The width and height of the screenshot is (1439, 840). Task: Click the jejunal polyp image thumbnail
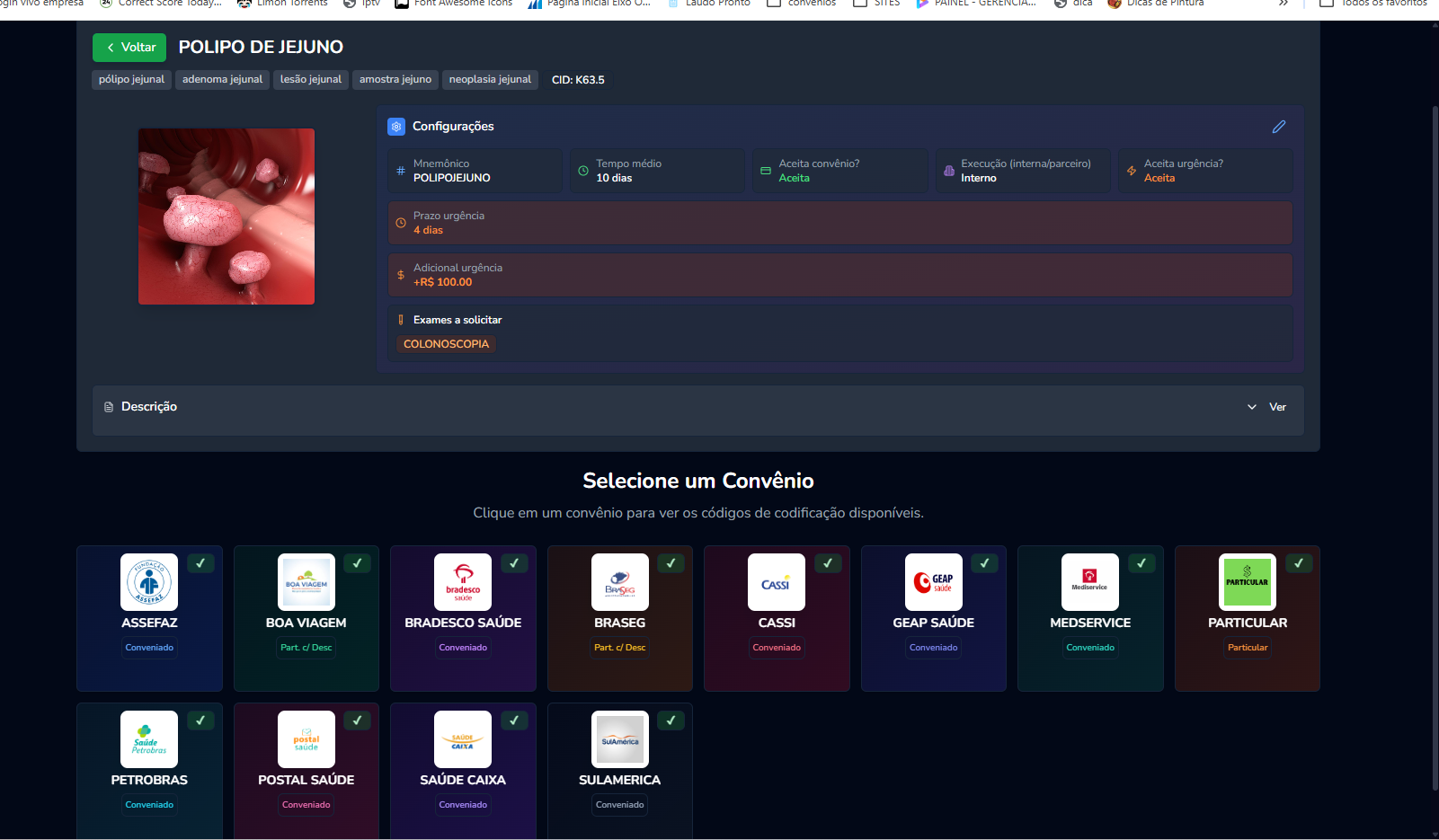pos(227,217)
